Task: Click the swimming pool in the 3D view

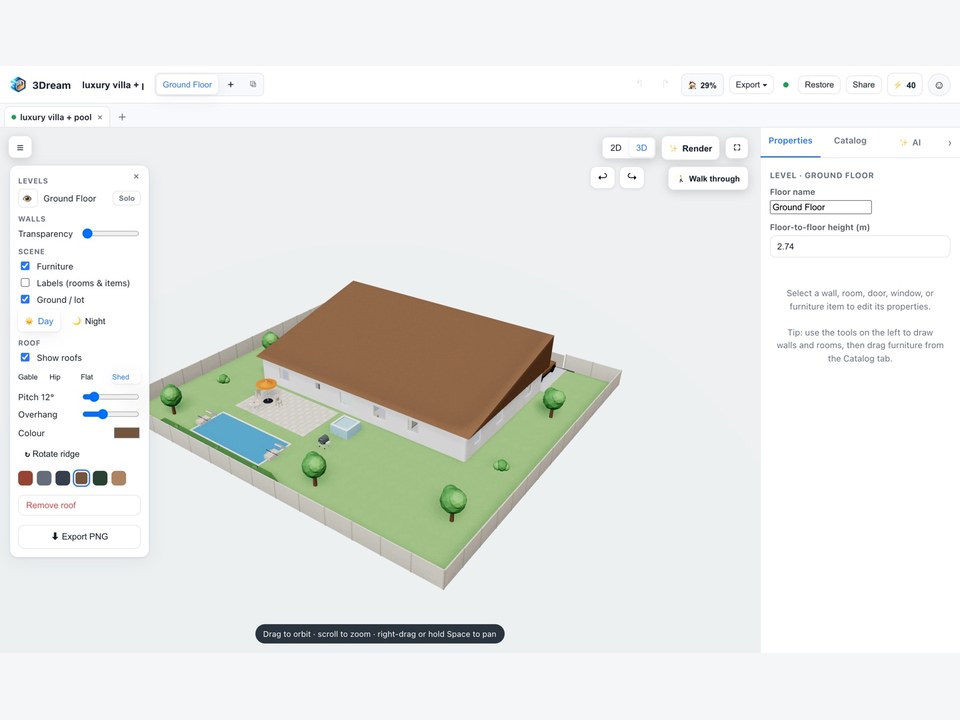Action: tap(239, 438)
